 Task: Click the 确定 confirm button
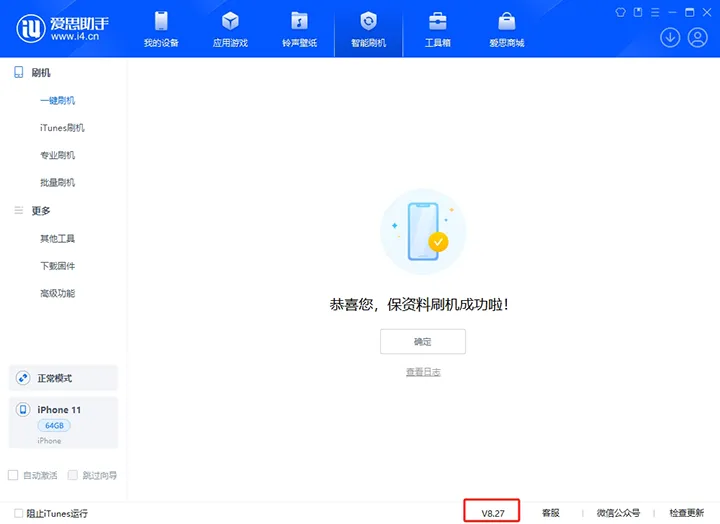coord(422,341)
